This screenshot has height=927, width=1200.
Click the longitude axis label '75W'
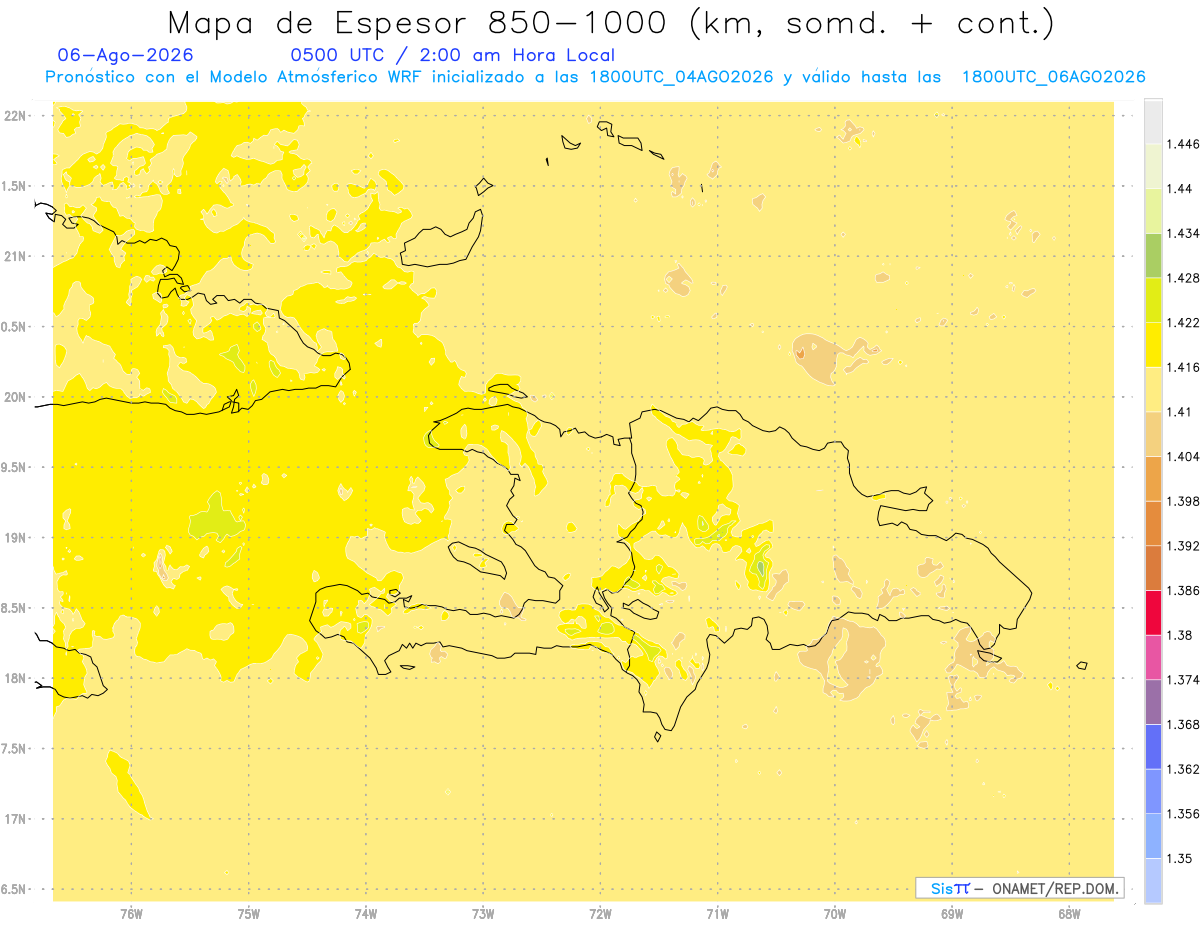pyautogui.click(x=249, y=914)
